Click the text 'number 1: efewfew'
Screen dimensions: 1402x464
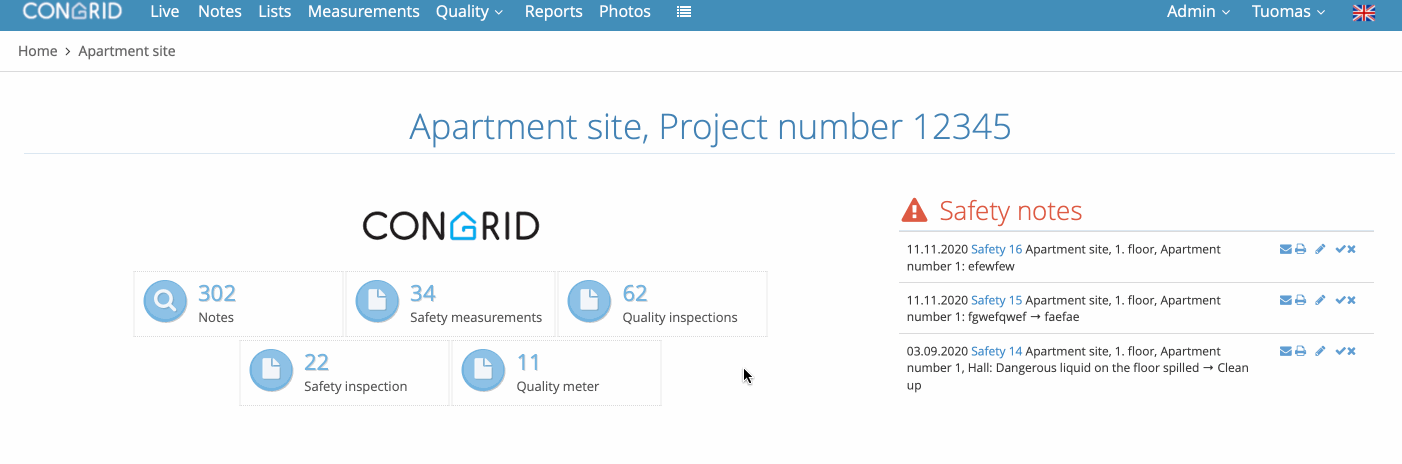[959, 266]
